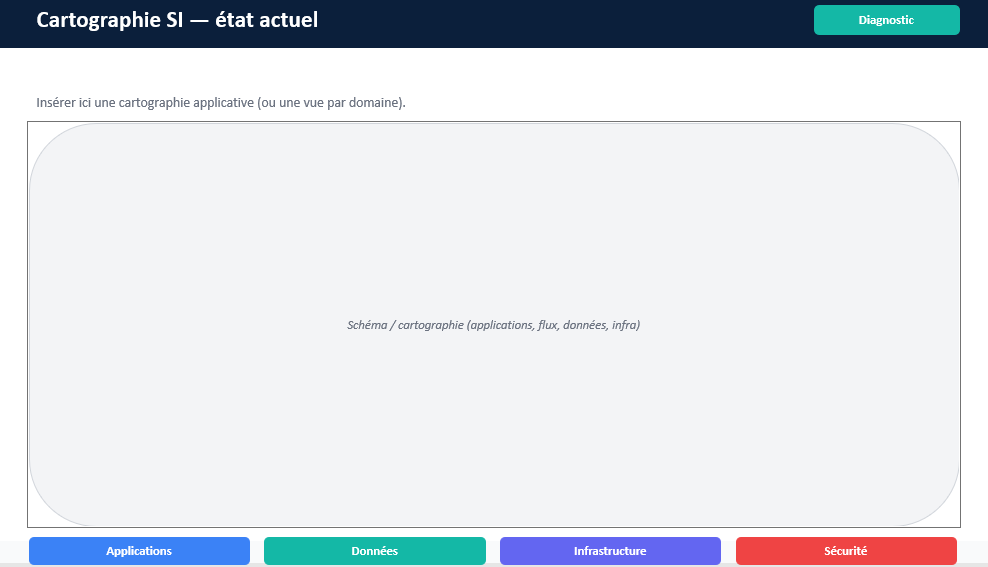This screenshot has height=567, width=988.
Task: Select the red Sécurité button
Action: pos(846,551)
